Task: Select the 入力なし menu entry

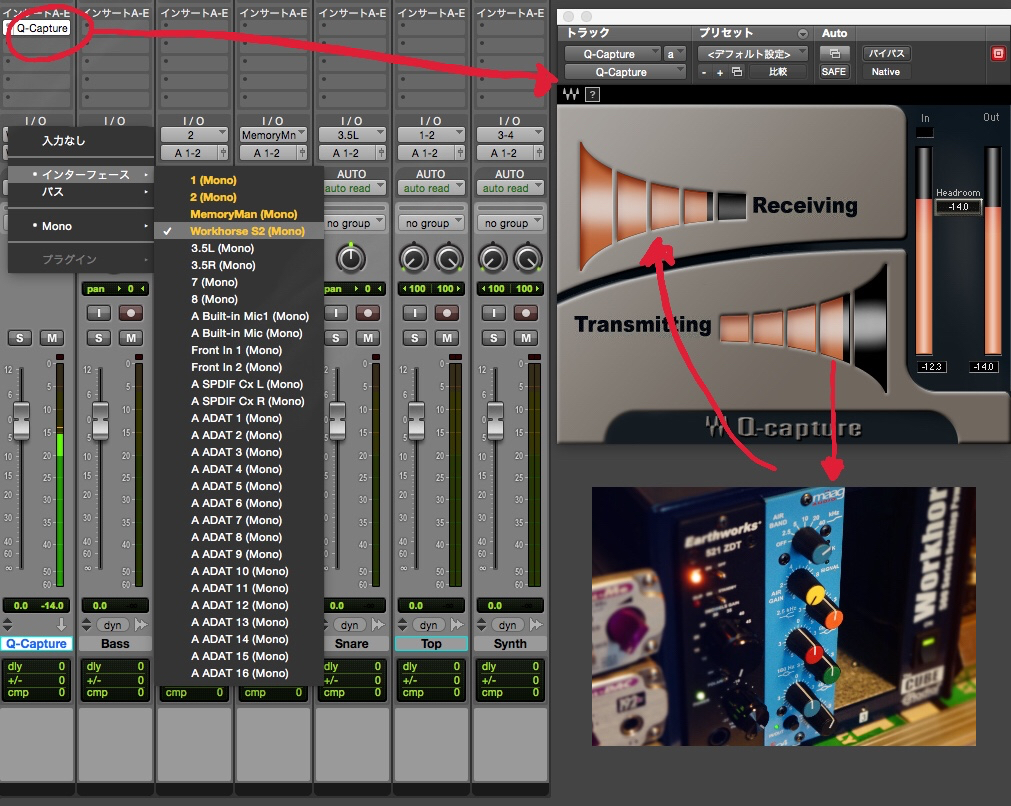Action: pyautogui.click(x=81, y=141)
